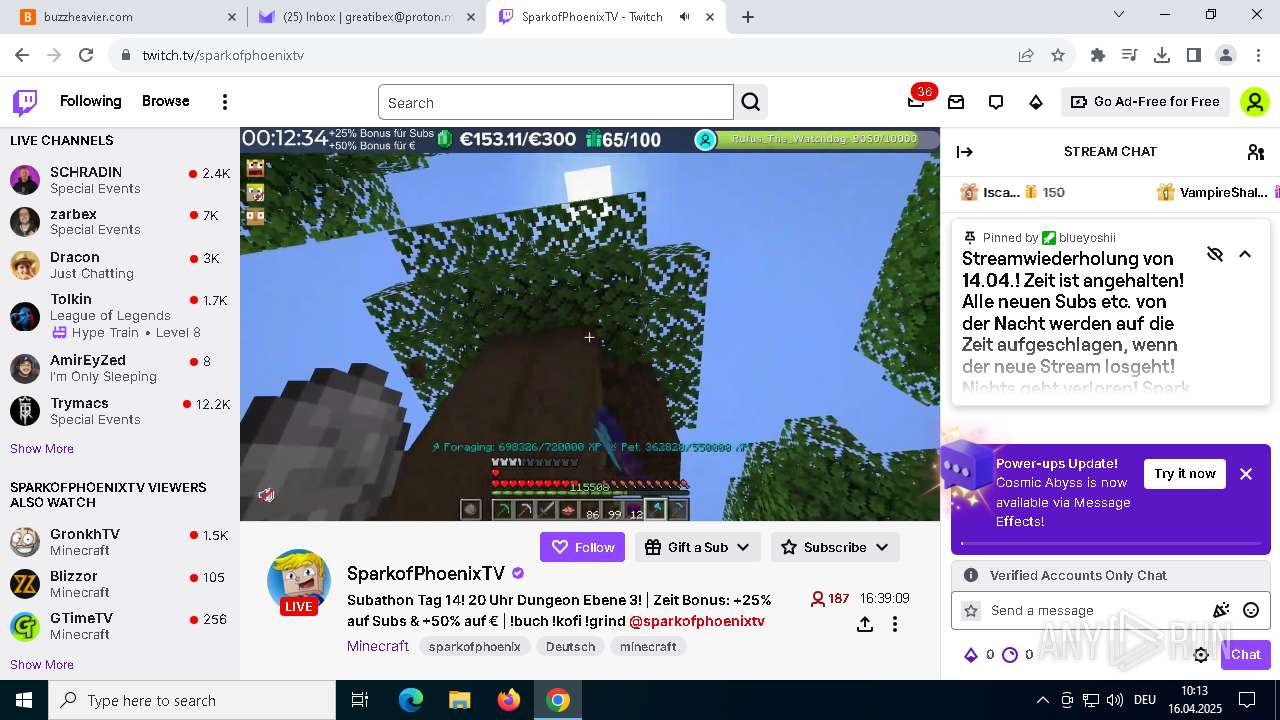Click the video player muted icon
The height and width of the screenshot is (720, 1280).
266,494
